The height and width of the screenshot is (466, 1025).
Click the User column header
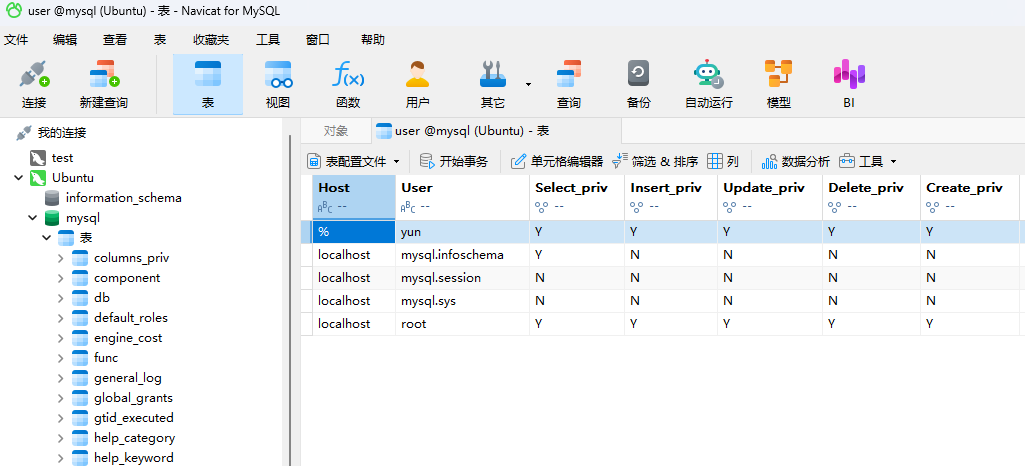coord(462,196)
